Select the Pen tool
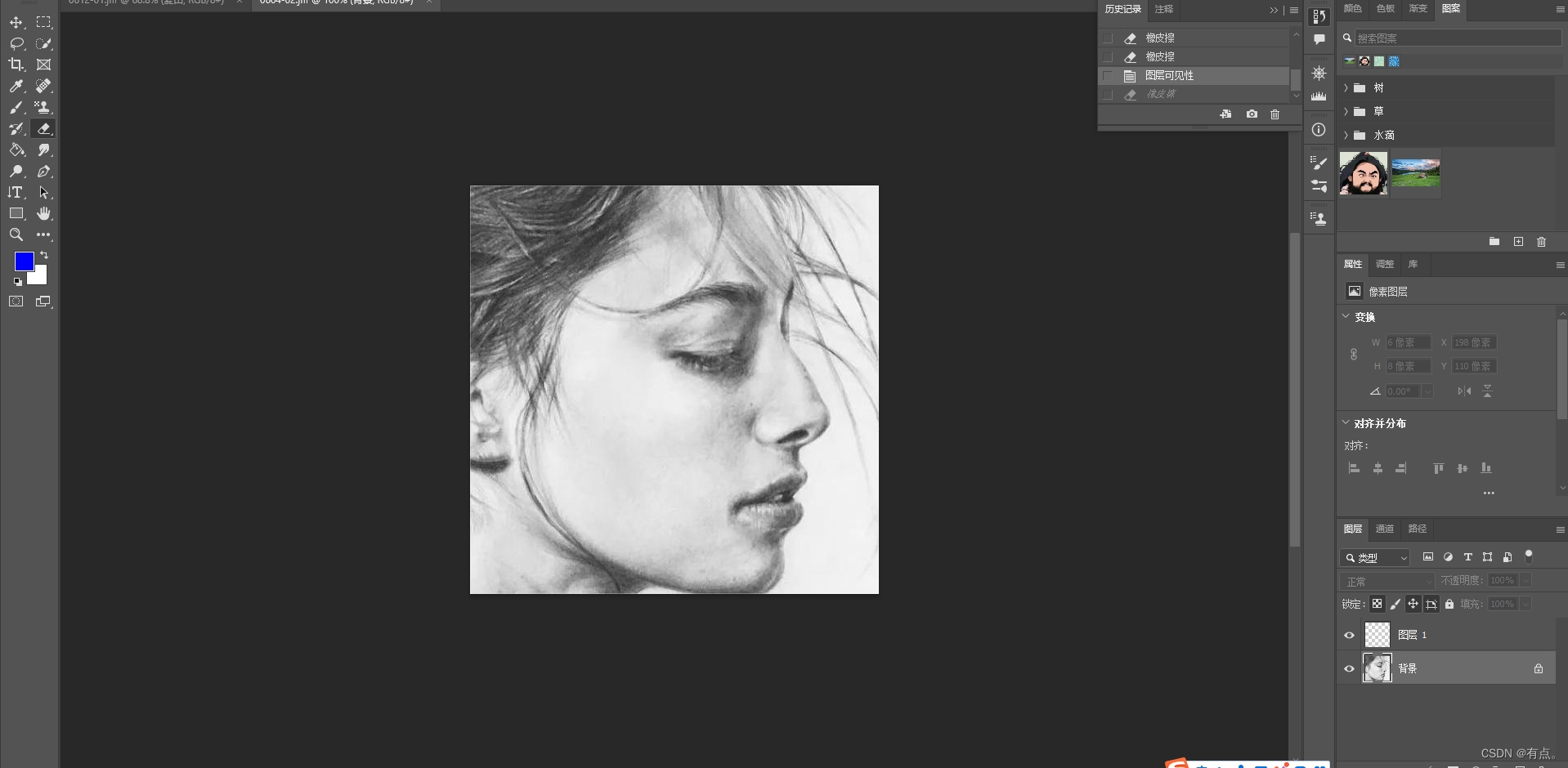This screenshot has height=768, width=1568. click(43, 171)
